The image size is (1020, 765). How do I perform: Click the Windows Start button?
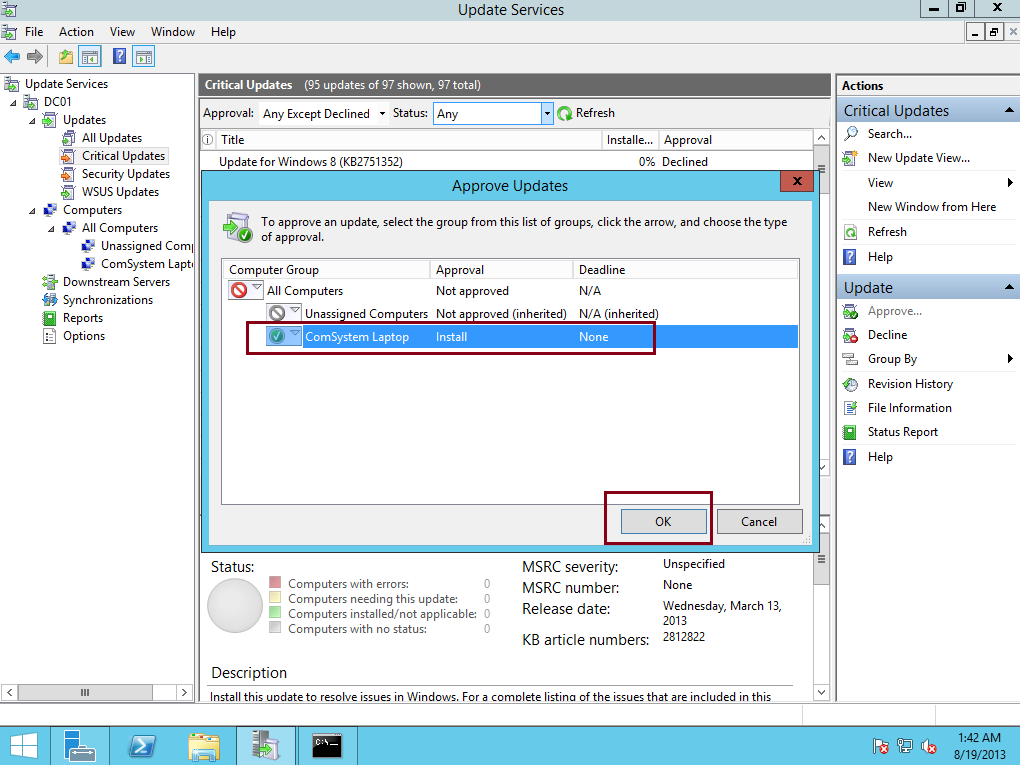point(23,745)
